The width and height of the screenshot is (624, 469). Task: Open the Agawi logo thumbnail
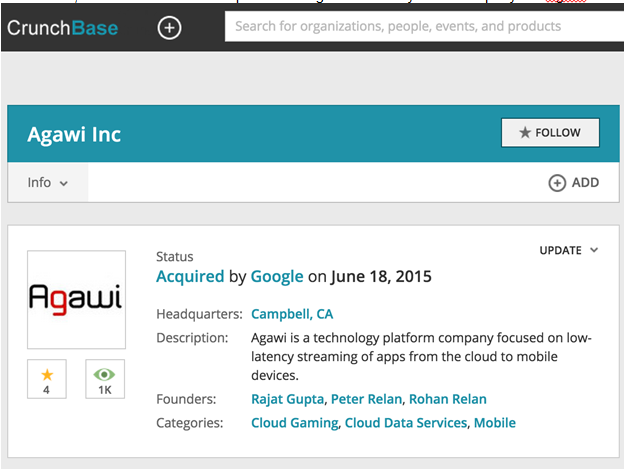tap(76, 300)
